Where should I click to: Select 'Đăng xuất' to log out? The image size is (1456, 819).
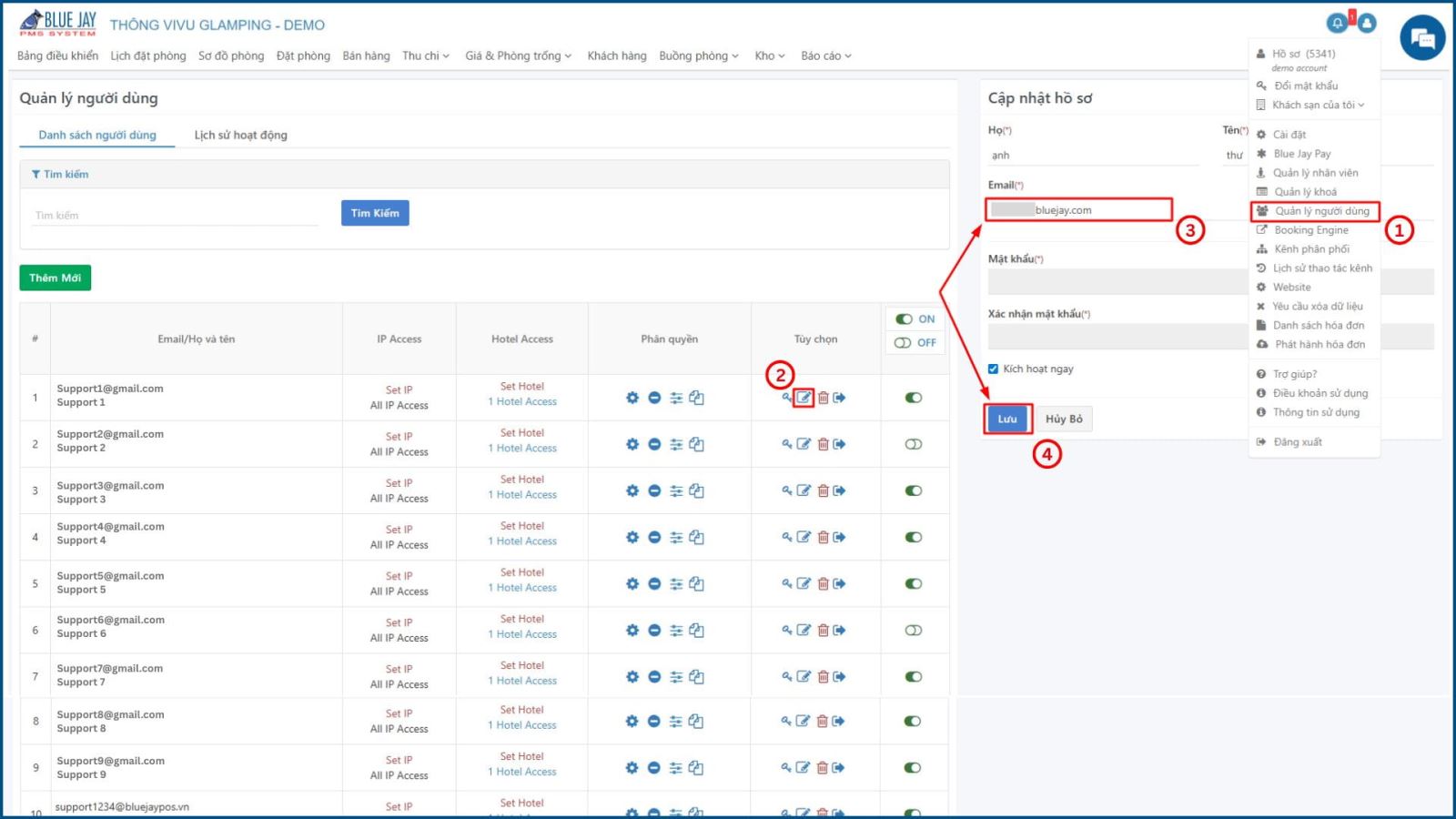(1298, 441)
